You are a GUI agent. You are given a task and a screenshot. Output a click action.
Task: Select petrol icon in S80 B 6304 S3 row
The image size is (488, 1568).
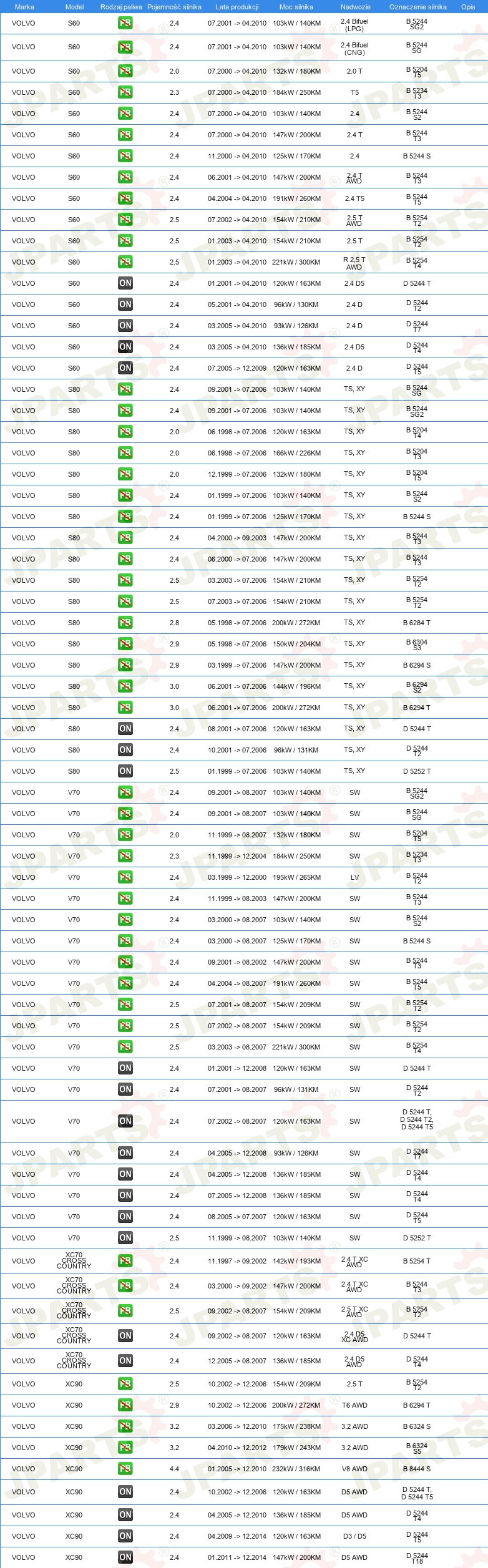[125, 644]
